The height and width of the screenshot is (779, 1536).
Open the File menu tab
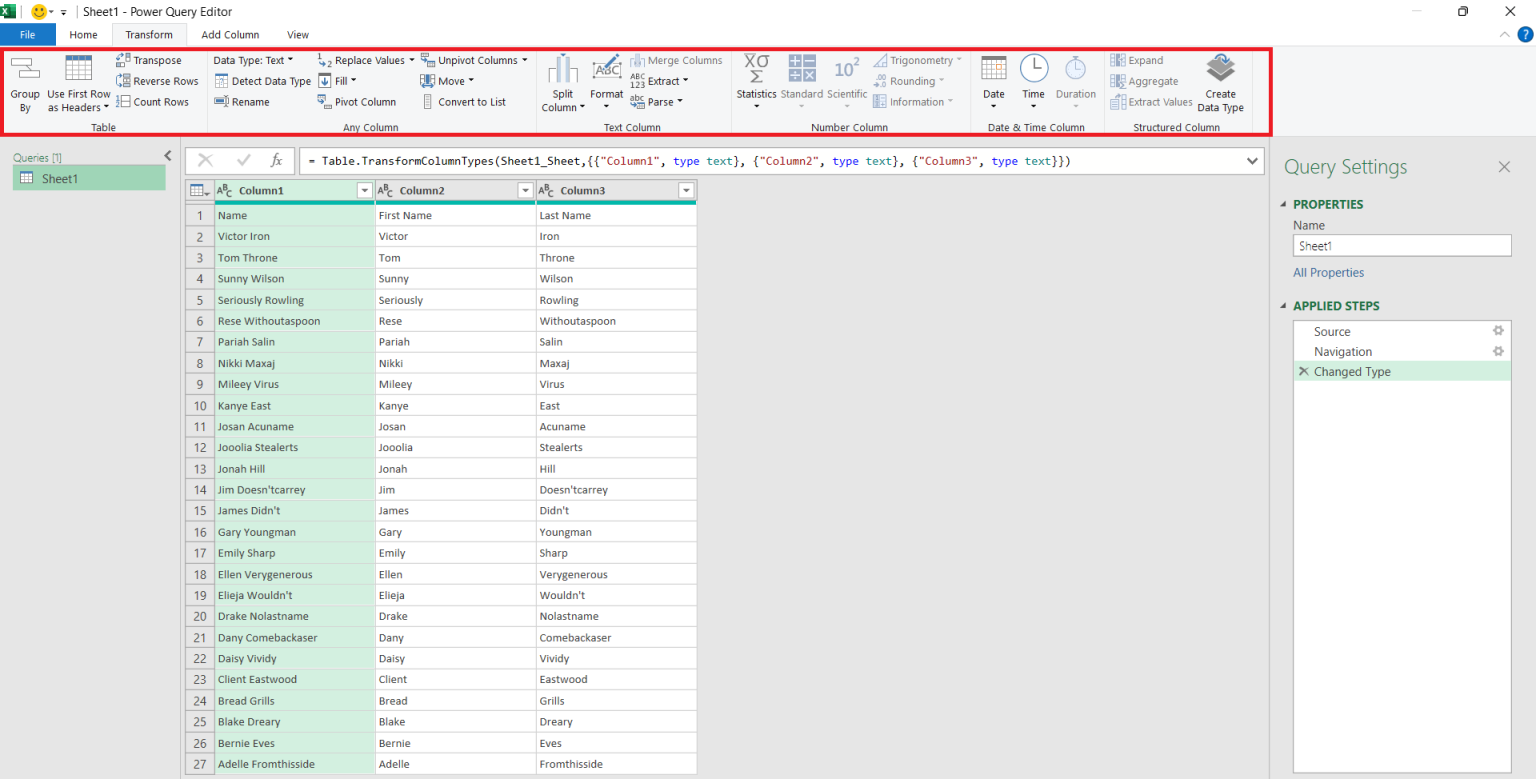pos(27,35)
